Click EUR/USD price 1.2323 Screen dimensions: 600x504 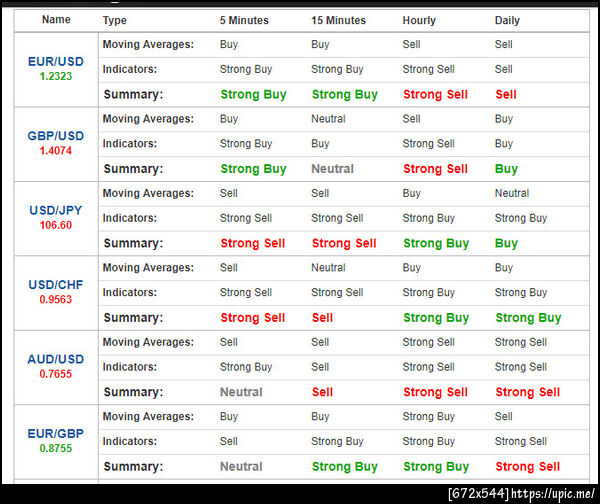[x=56, y=76]
